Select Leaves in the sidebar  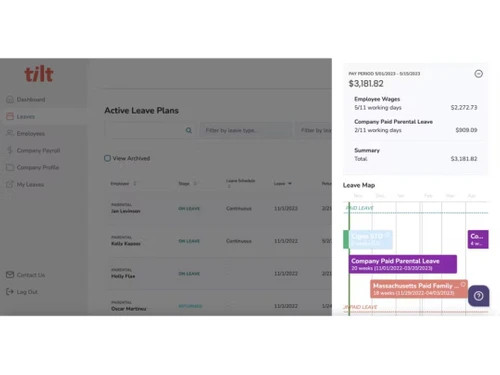coord(26,116)
